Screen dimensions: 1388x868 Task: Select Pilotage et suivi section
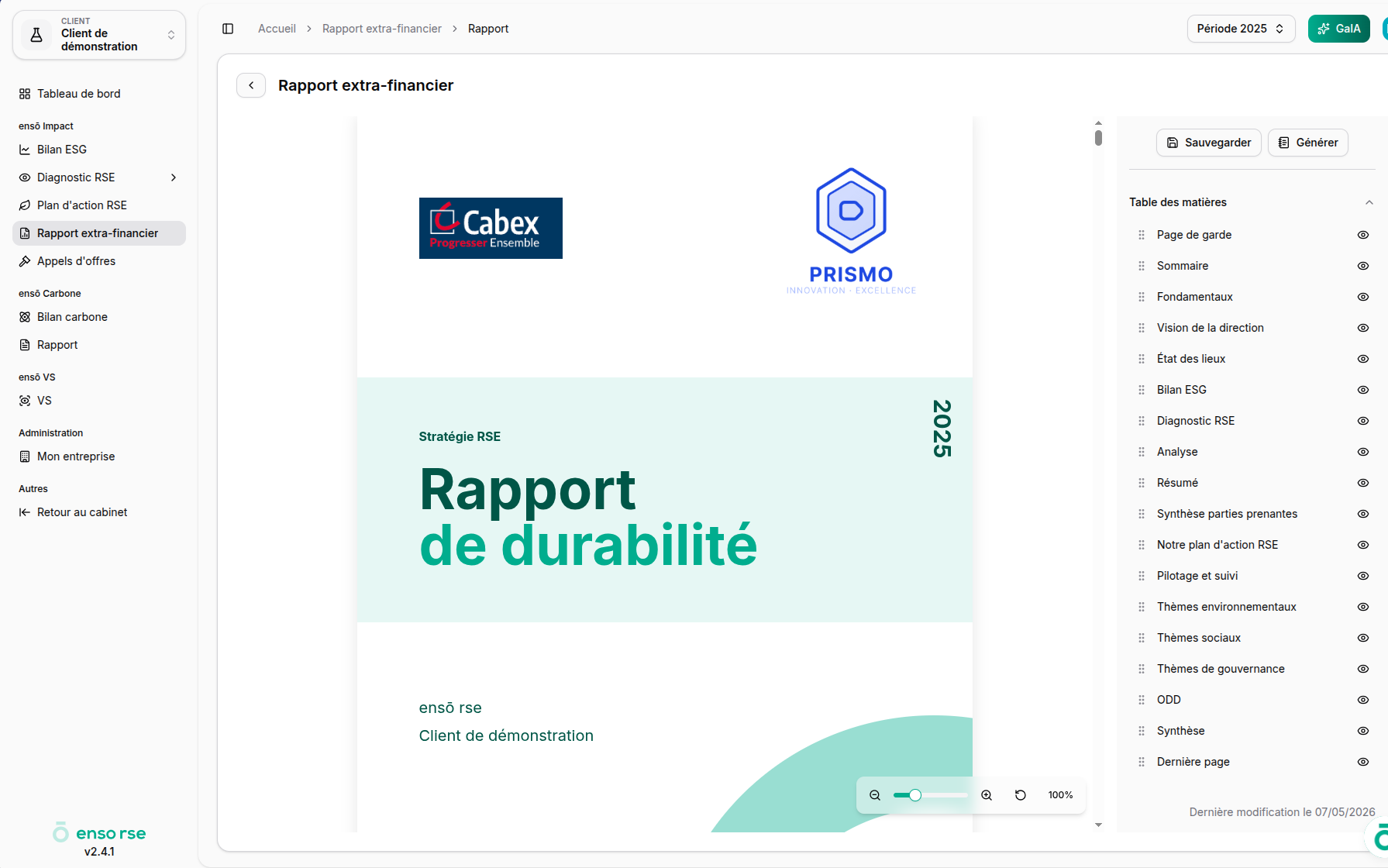click(1197, 576)
